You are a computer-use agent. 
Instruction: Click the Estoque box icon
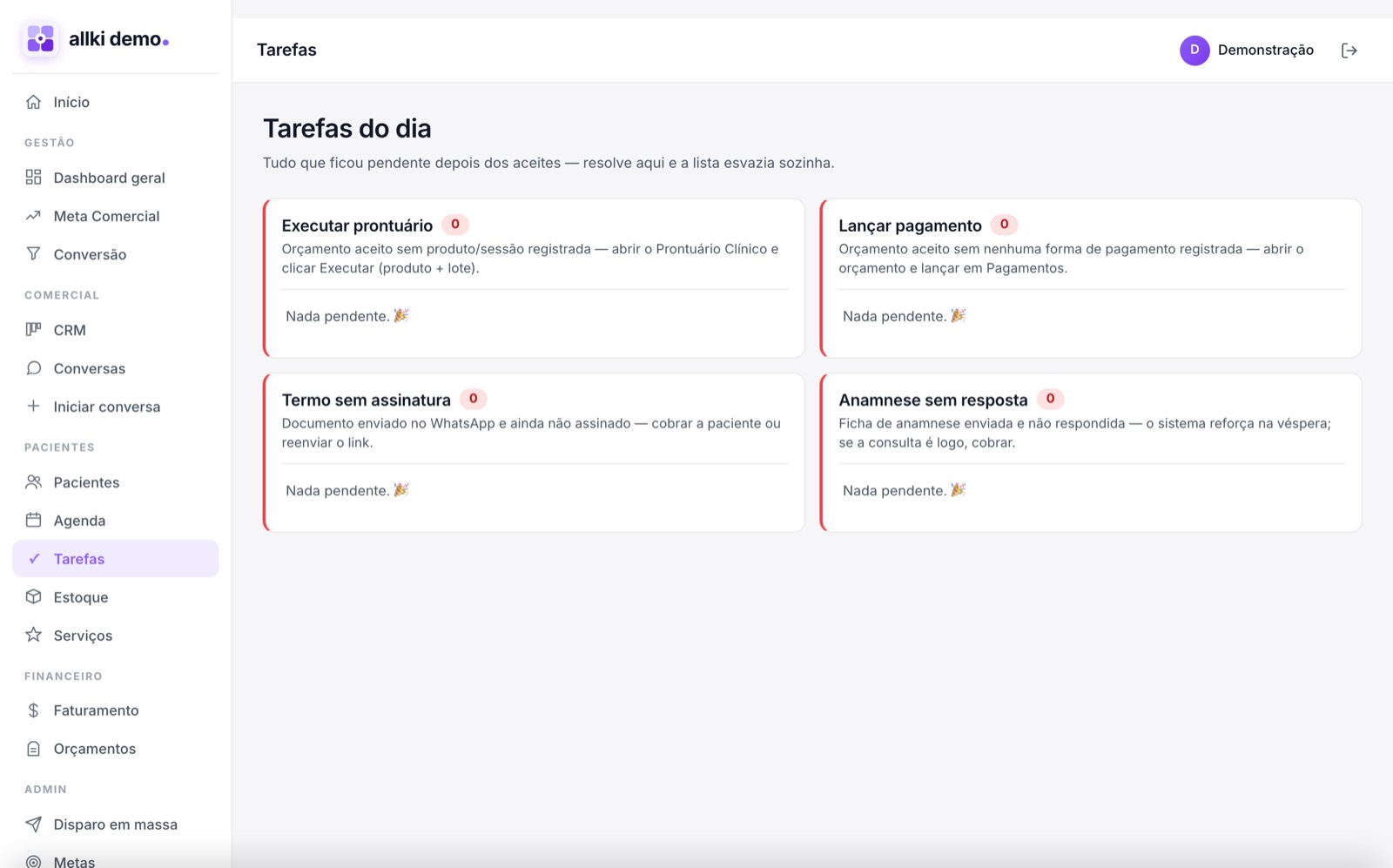coord(33,597)
